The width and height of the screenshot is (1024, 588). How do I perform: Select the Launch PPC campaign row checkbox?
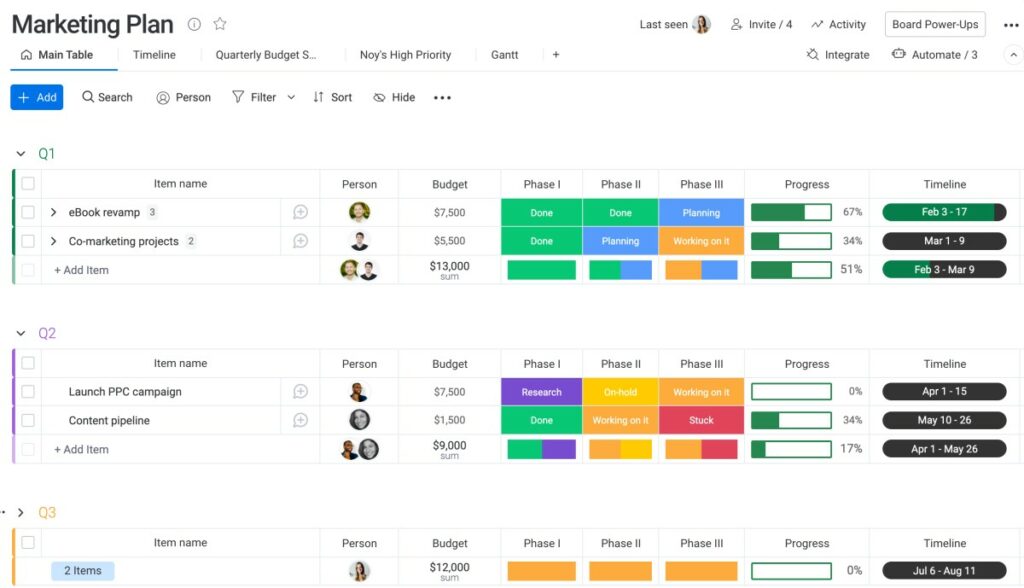pos(28,391)
